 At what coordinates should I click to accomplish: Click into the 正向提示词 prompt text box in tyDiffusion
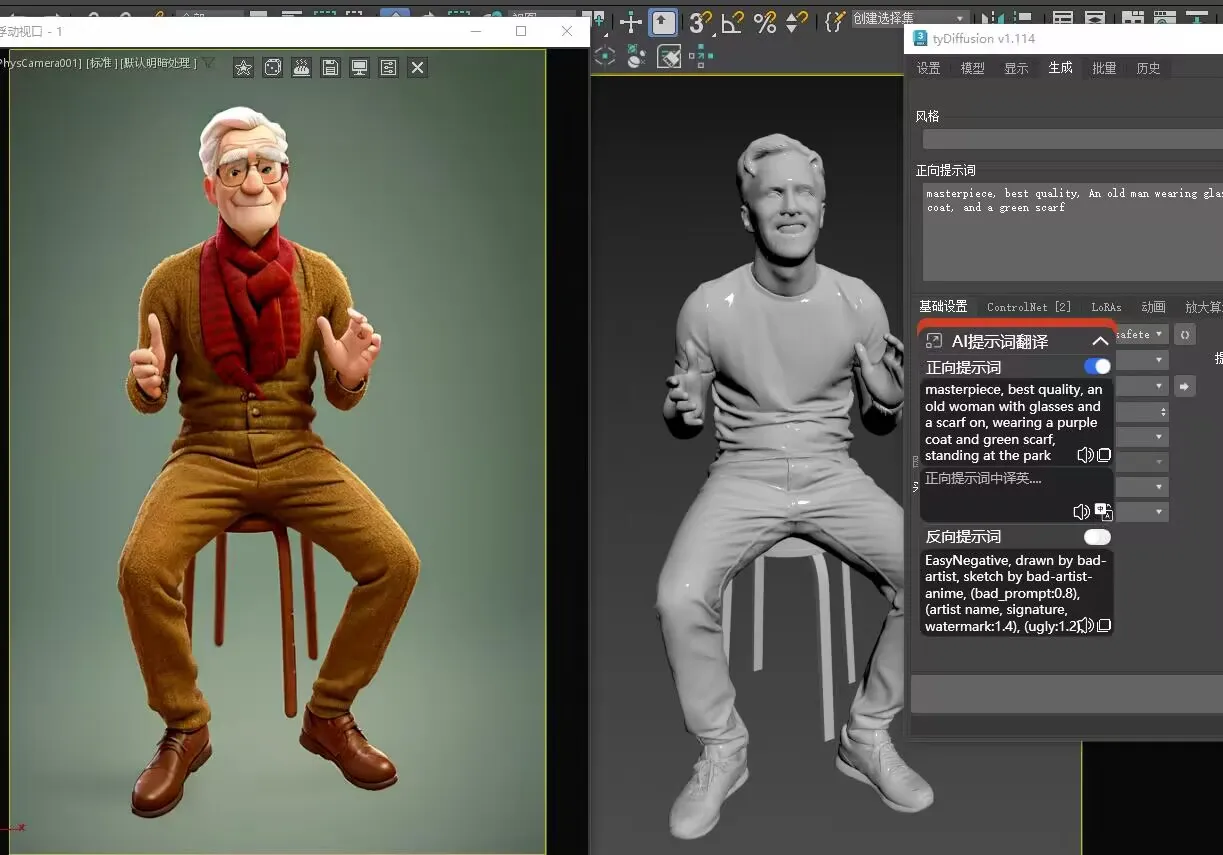click(1072, 232)
